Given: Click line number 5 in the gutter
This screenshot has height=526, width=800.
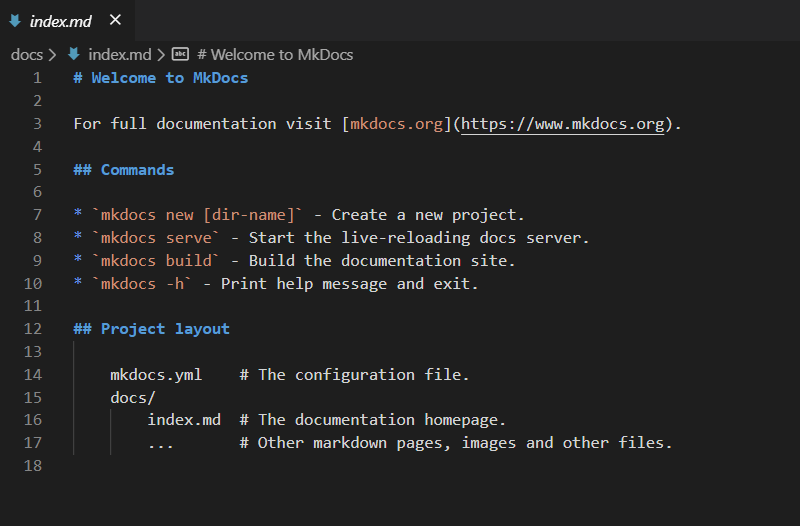Looking at the screenshot, I should [37, 170].
